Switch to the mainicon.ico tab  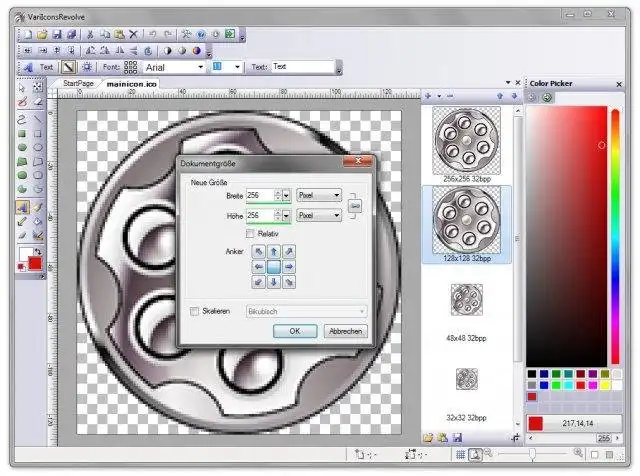click(131, 84)
